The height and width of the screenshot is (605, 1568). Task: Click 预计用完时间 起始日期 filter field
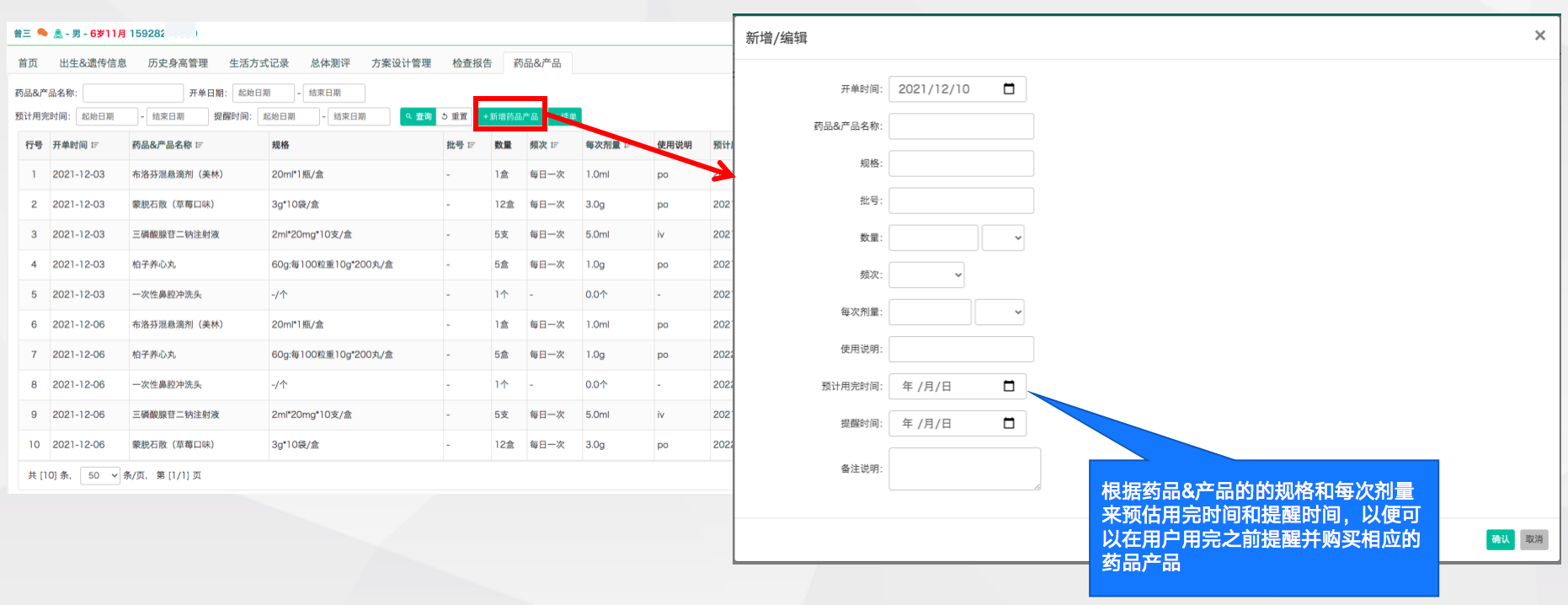tap(107, 116)
